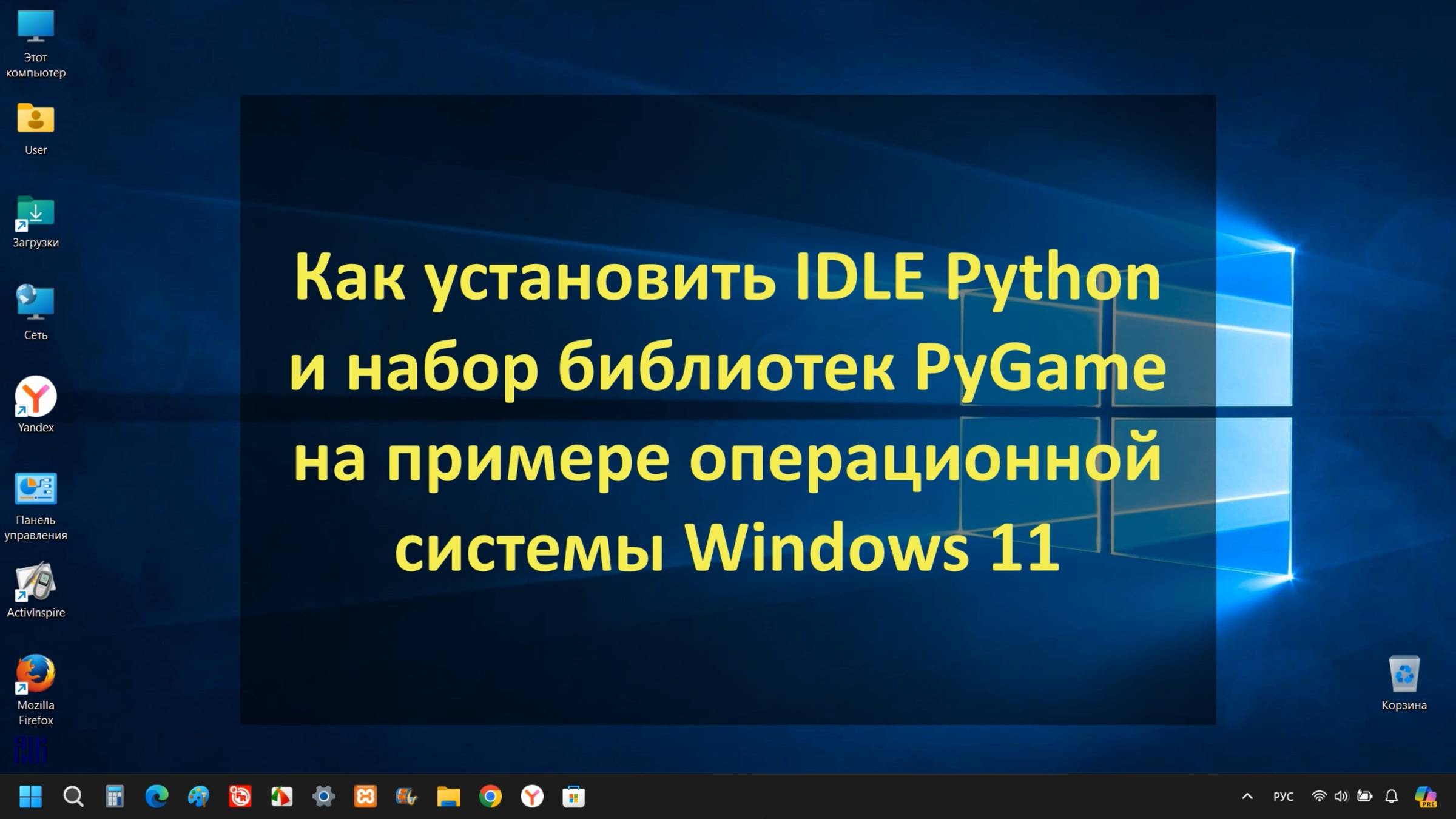Launch Microsoft Edge from the taskbar

(157, 798)
